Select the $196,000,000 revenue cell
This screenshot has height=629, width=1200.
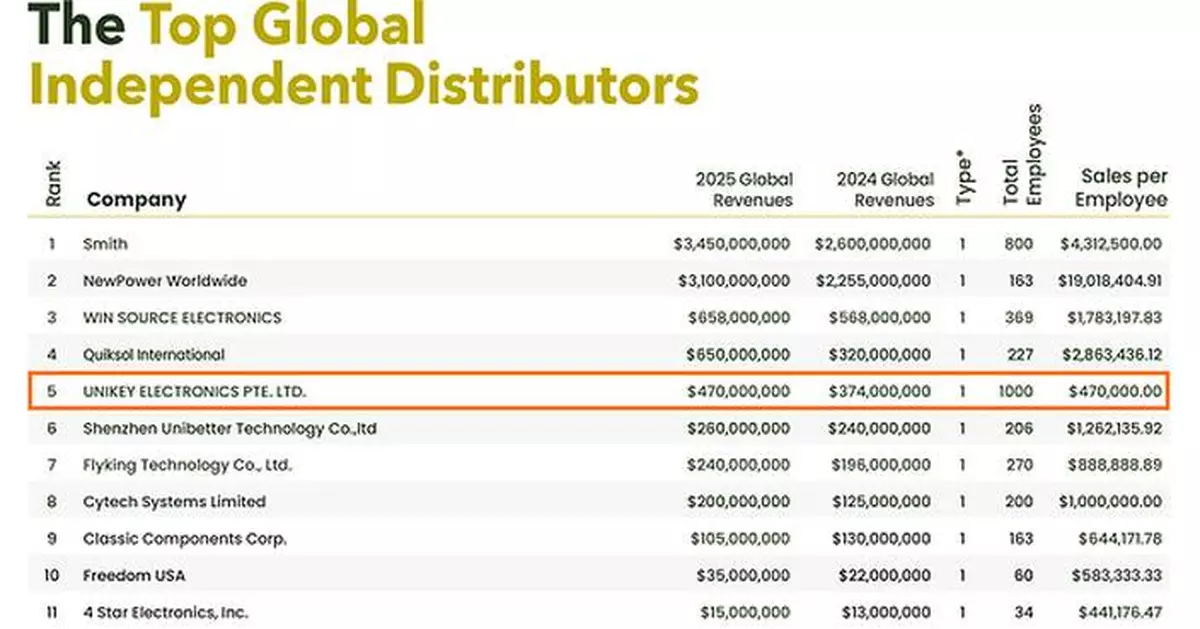coord(880,465)
